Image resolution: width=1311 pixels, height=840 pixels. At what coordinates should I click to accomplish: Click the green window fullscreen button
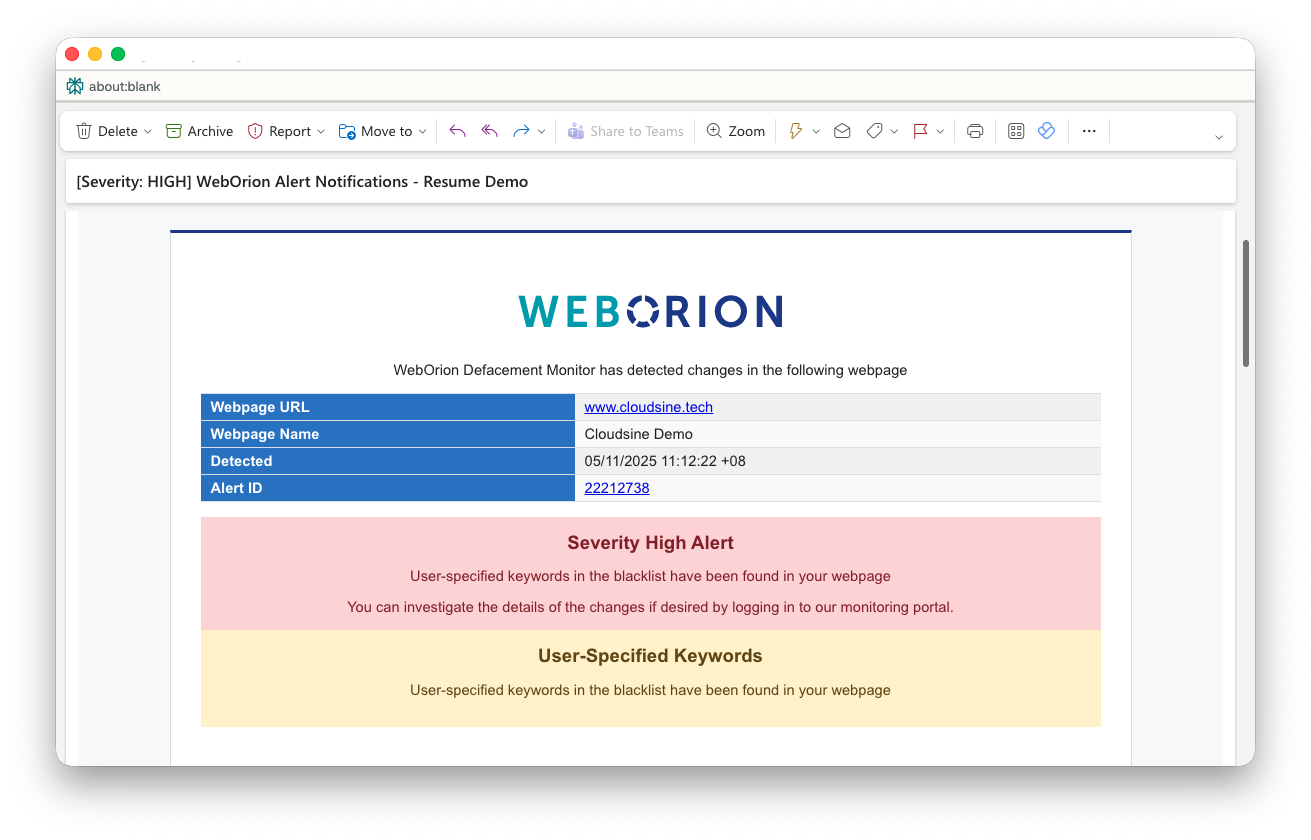click(x=118, y=54)
